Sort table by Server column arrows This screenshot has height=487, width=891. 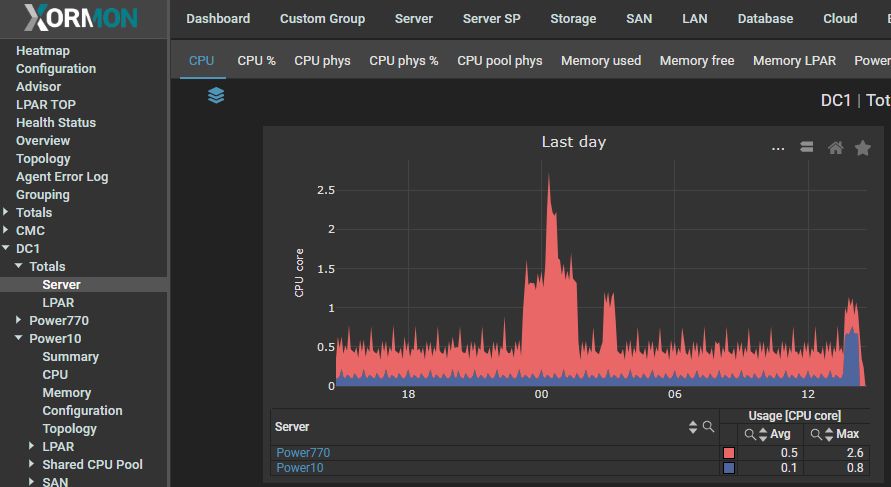693,427
